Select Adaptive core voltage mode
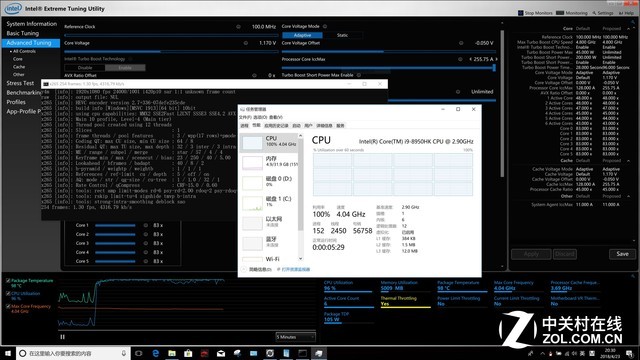 pos(302,35)
